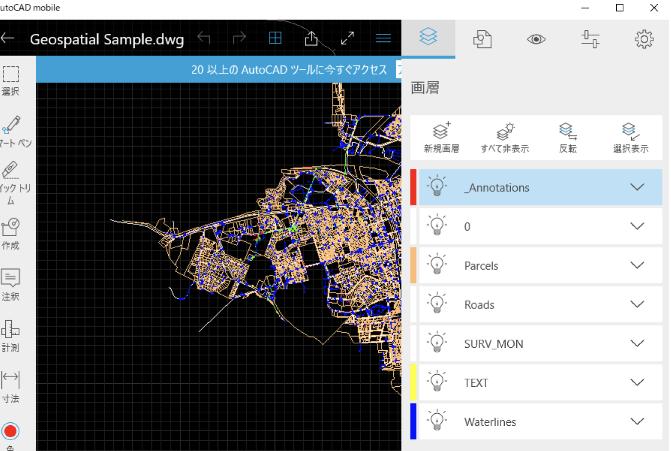Click the Geospatial Sample.dwg title

[x=107, y=39]
